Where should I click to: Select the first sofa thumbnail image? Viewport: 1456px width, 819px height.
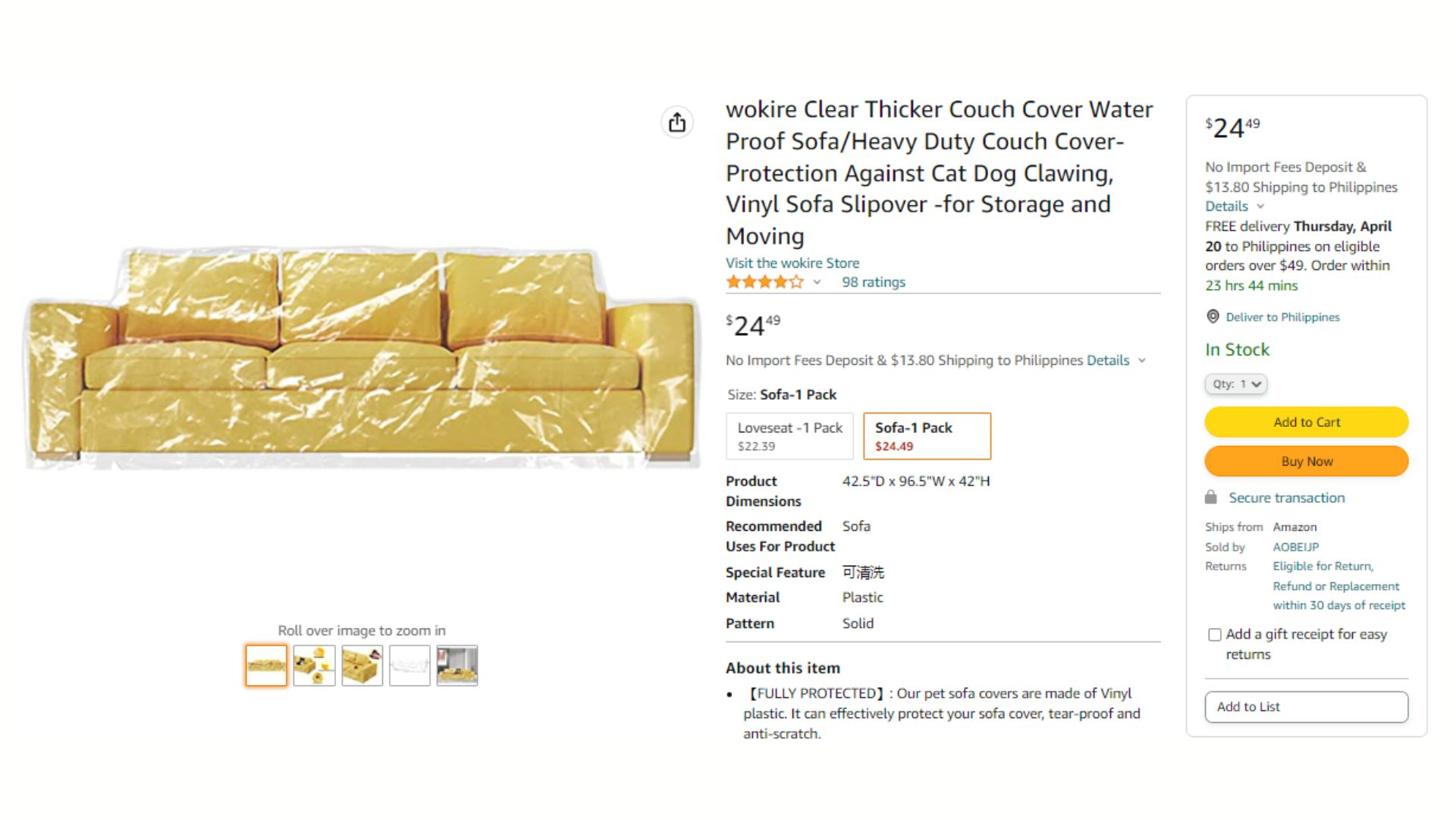[266, 665]
